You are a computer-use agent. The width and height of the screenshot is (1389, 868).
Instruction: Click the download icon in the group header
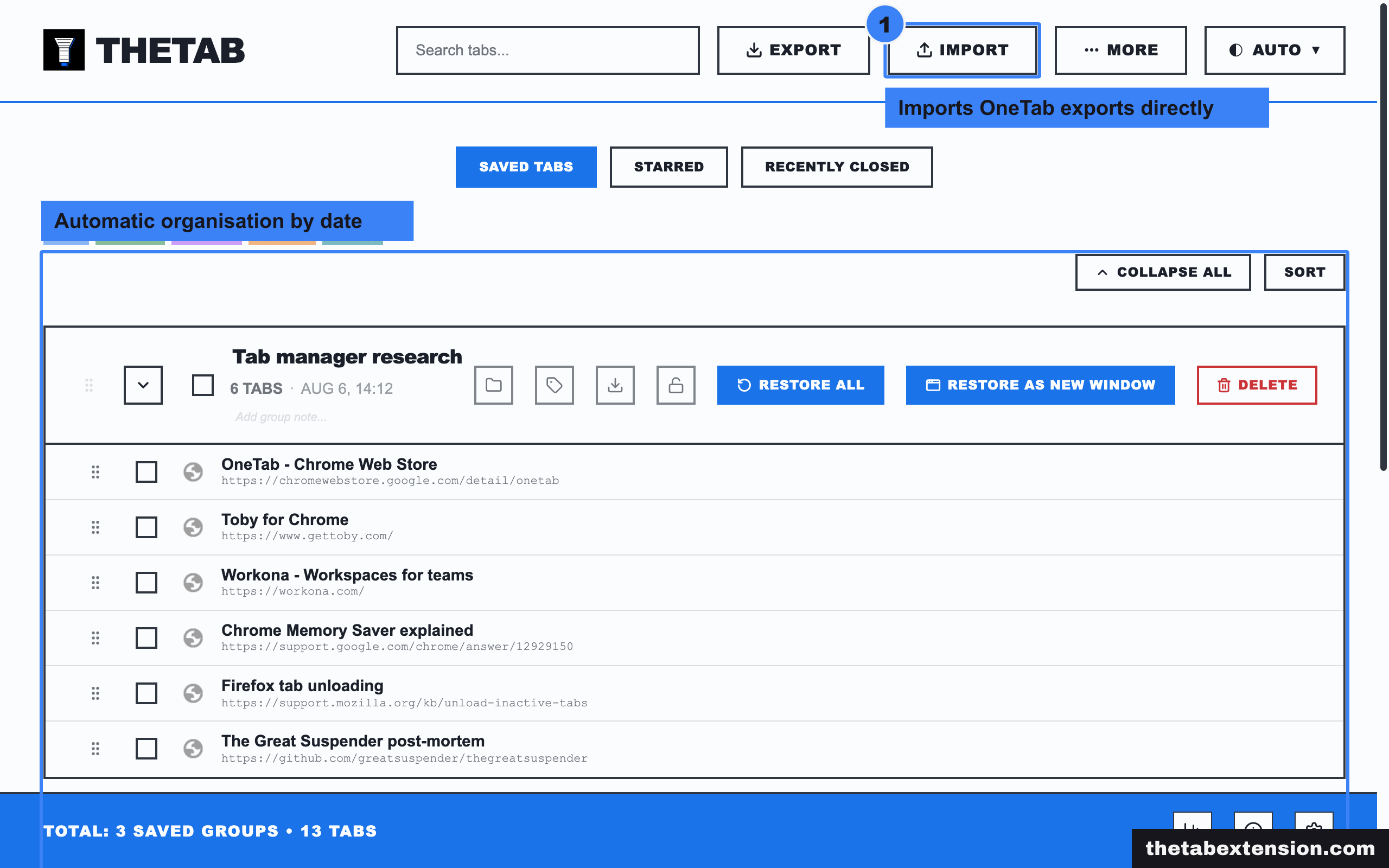point(615,385)
